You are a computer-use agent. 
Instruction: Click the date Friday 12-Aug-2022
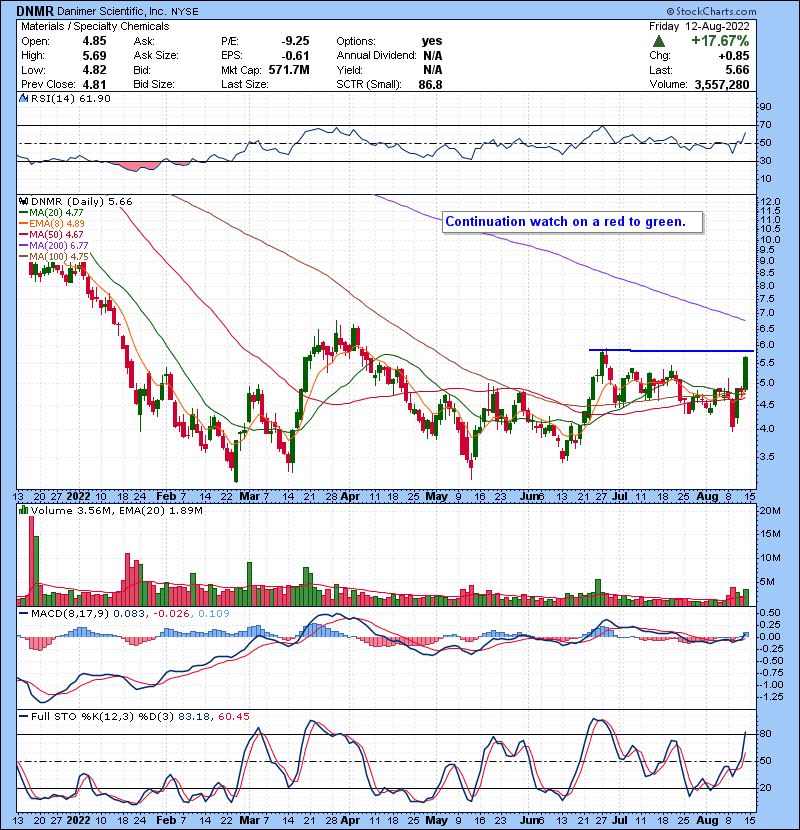pyautogui.click(x=699, y=26)
